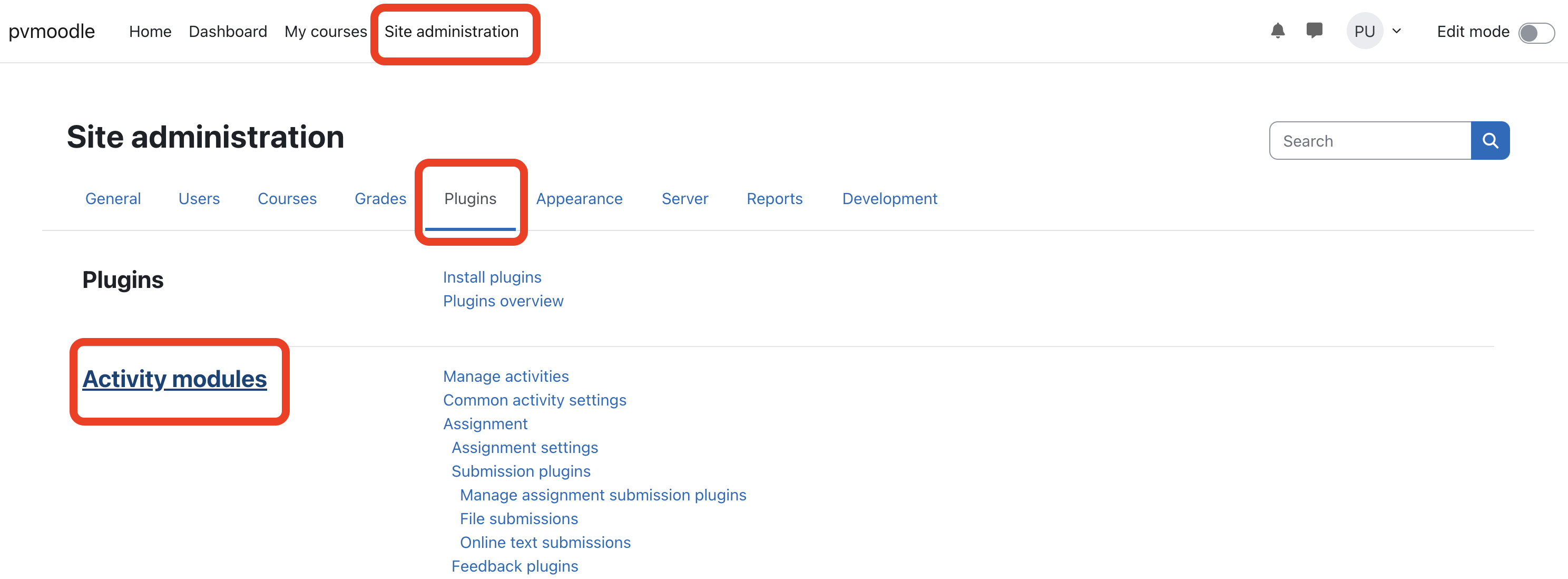The height and width of the screenshot is (579, 1568).
Task: Go to Dashboard in top navigation
Action: (228, 32)
